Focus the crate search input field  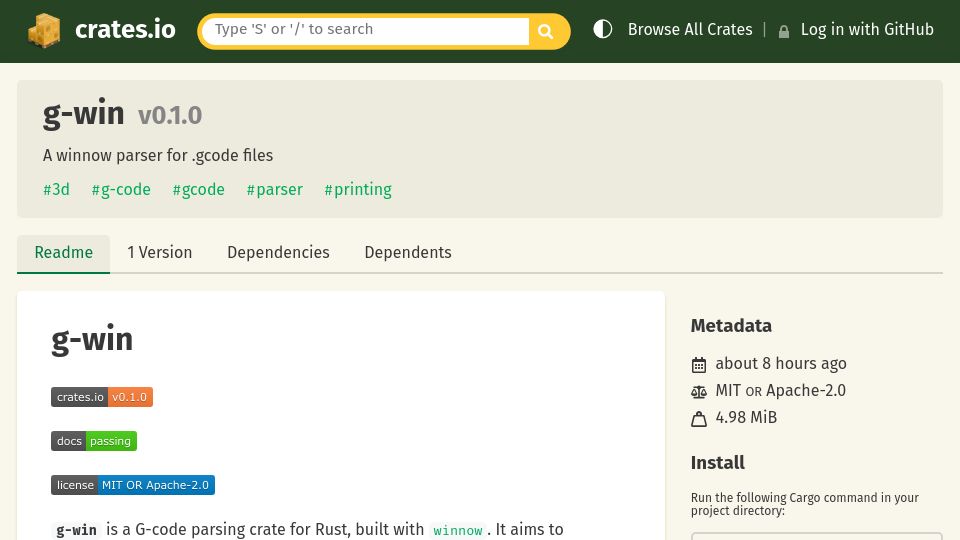click(365, 31)
